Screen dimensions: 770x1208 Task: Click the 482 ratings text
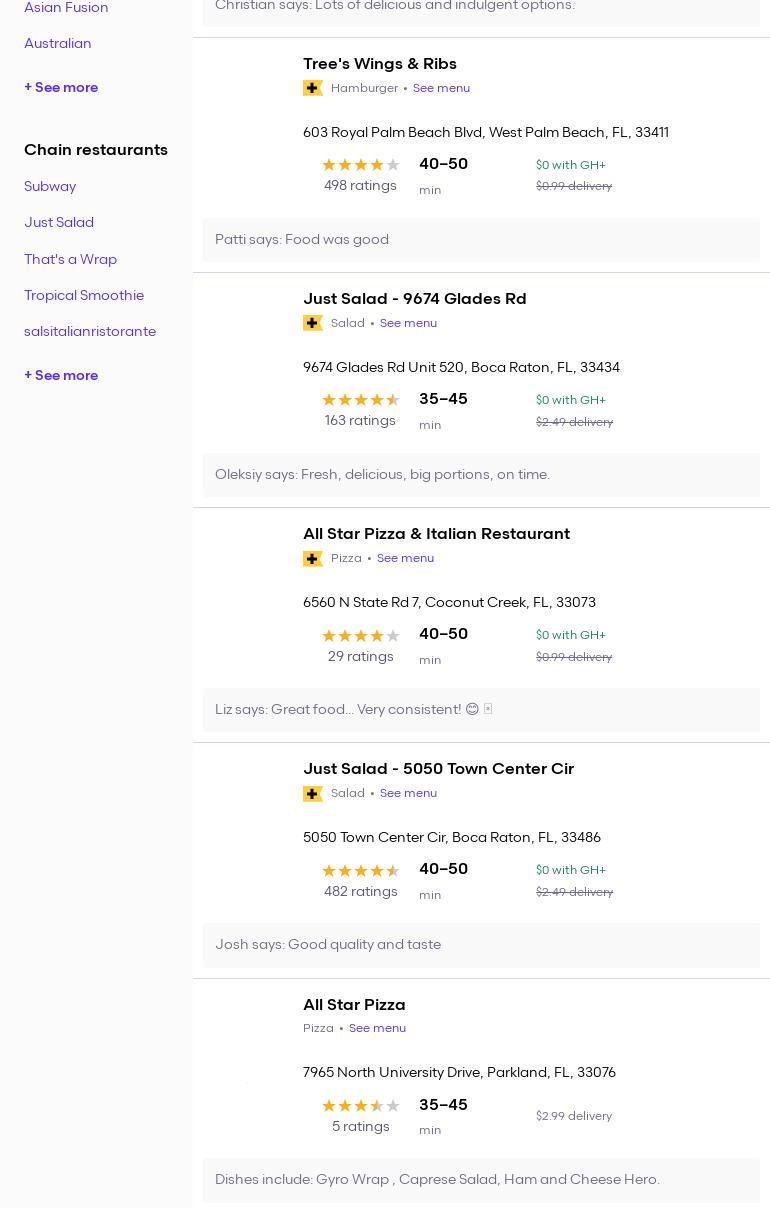point(360,891)
